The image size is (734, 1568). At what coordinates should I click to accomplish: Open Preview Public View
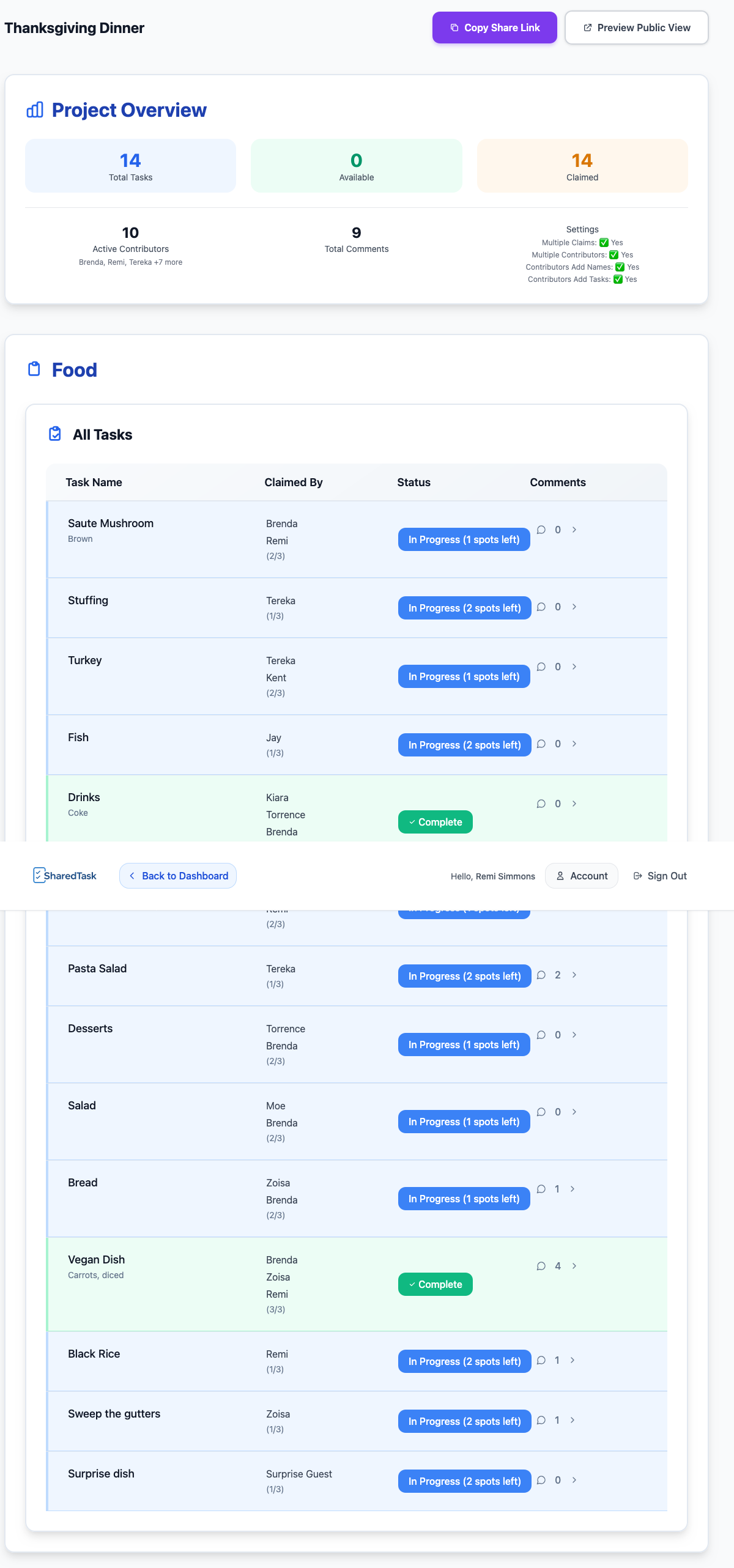(636, 28)
